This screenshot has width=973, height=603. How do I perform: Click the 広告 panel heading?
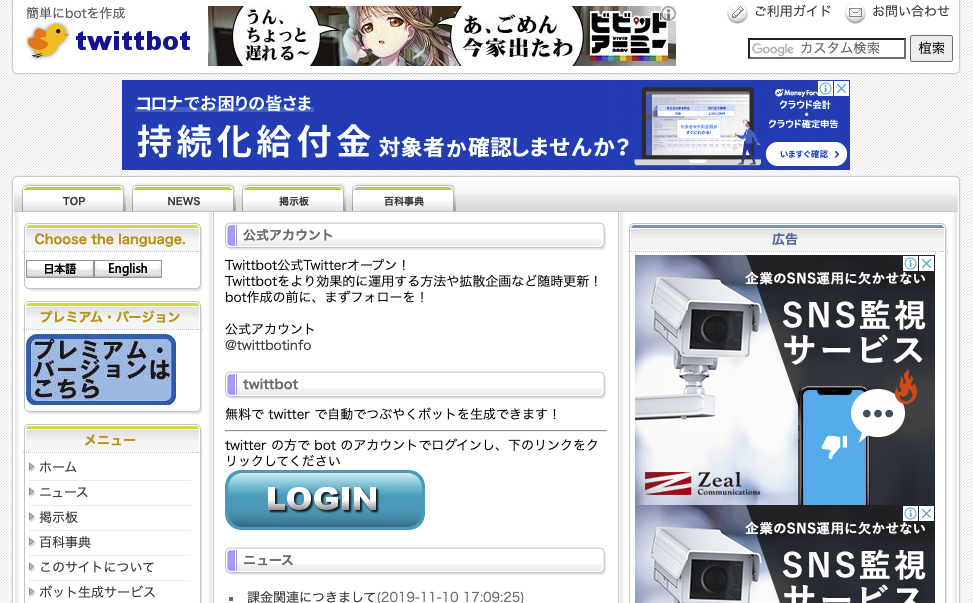784,239
